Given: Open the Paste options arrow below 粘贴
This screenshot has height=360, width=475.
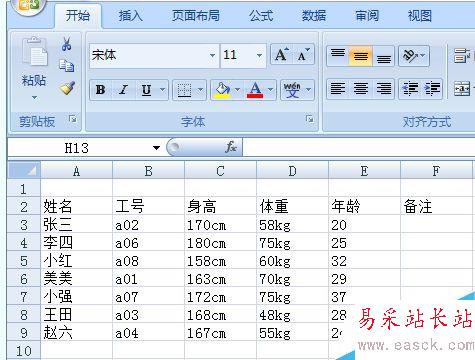Looking at the screenshot, I should tap(34, 98).
